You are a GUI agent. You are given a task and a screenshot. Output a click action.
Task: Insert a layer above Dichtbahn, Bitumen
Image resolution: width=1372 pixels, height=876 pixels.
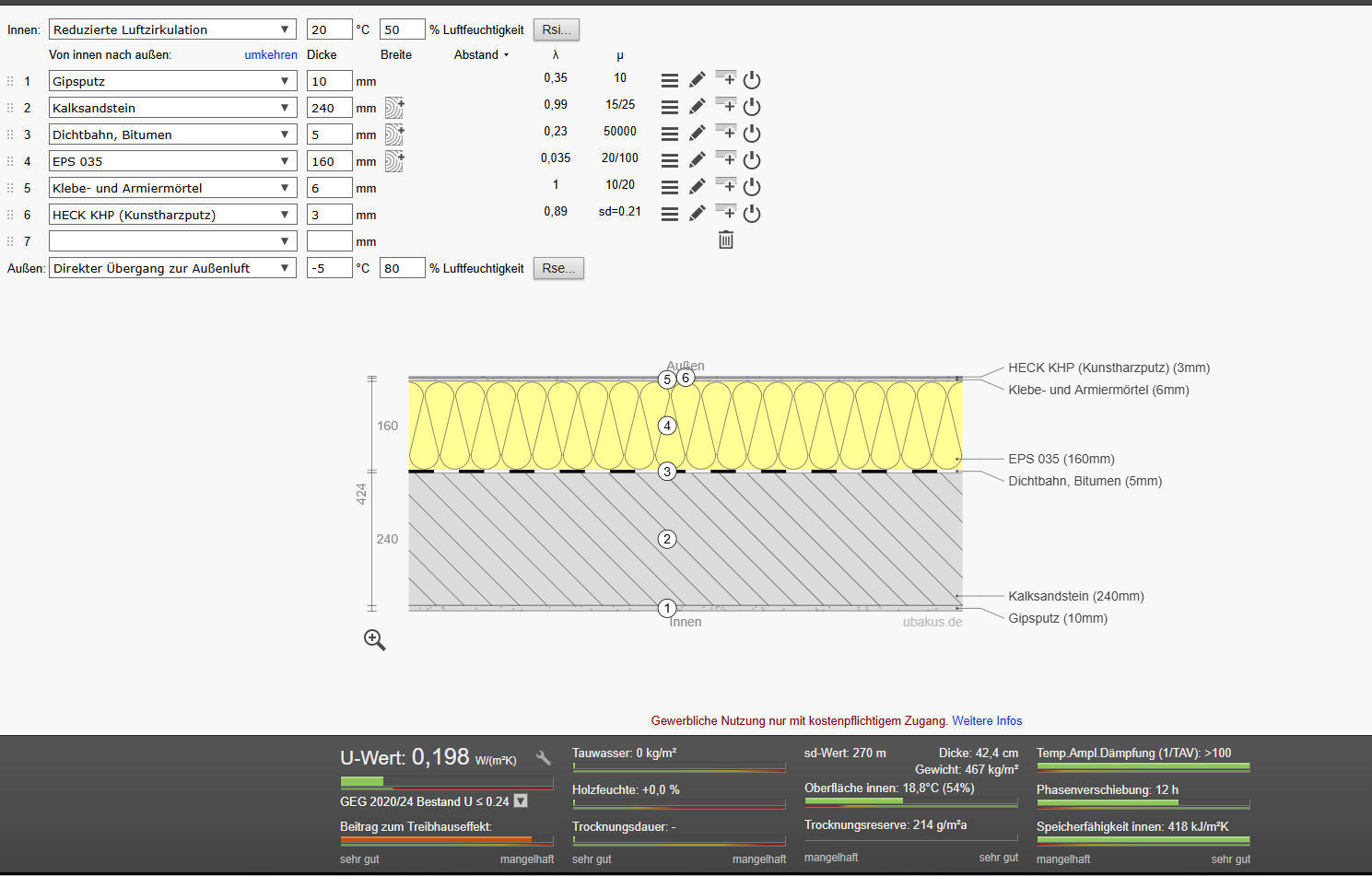[x=726, y=132]
